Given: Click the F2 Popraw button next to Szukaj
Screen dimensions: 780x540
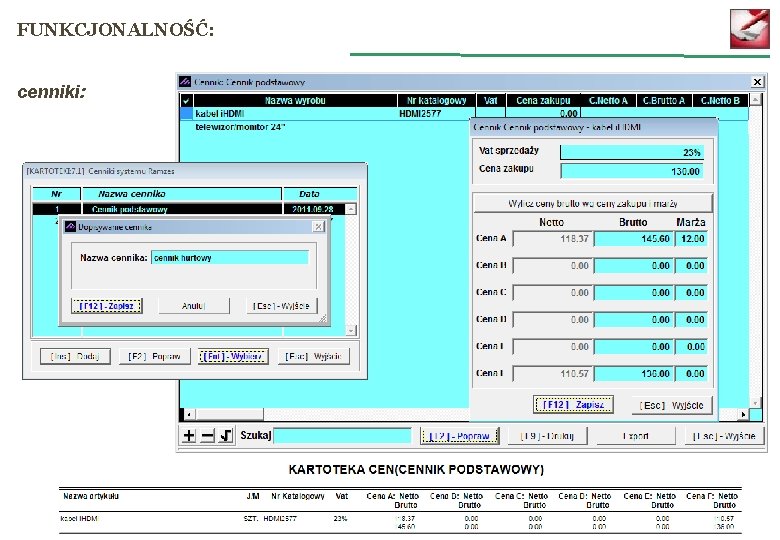Looking at the screenshot, I should [x=460, y=436].
